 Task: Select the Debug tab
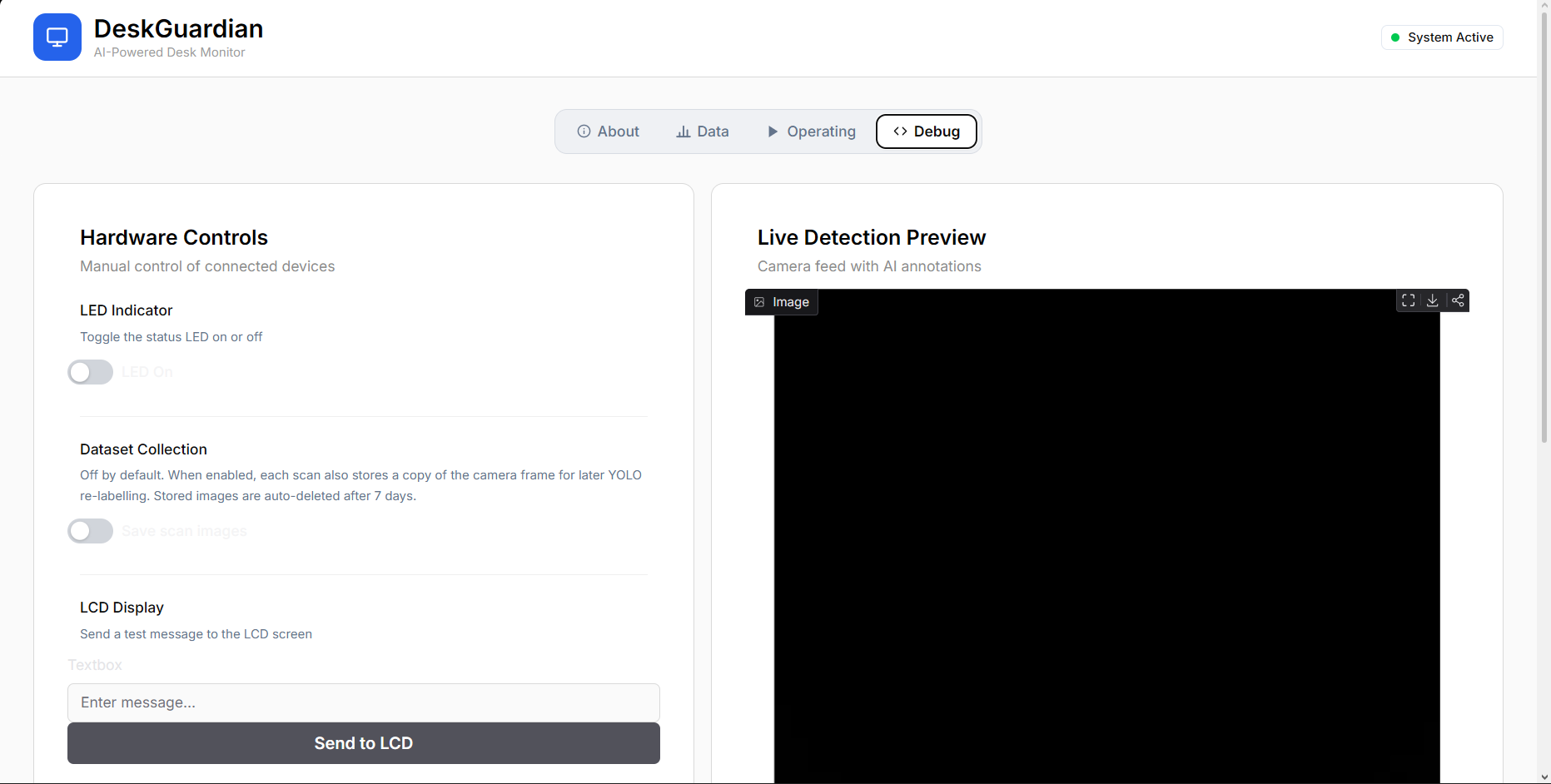[x=927, y=131]
